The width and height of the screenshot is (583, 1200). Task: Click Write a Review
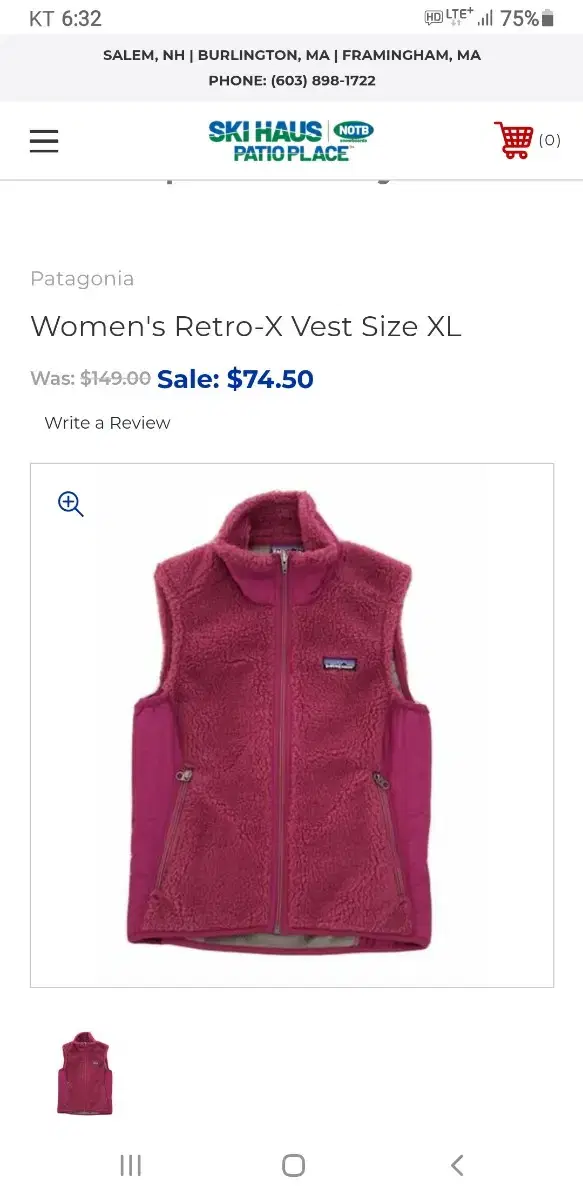click(107, 423)
